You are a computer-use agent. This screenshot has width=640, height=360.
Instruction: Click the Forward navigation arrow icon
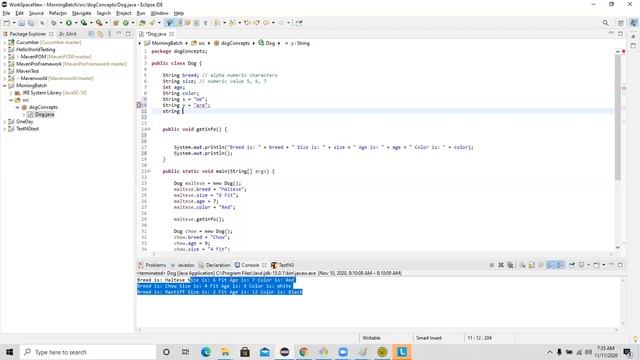[x=281, y=23]
